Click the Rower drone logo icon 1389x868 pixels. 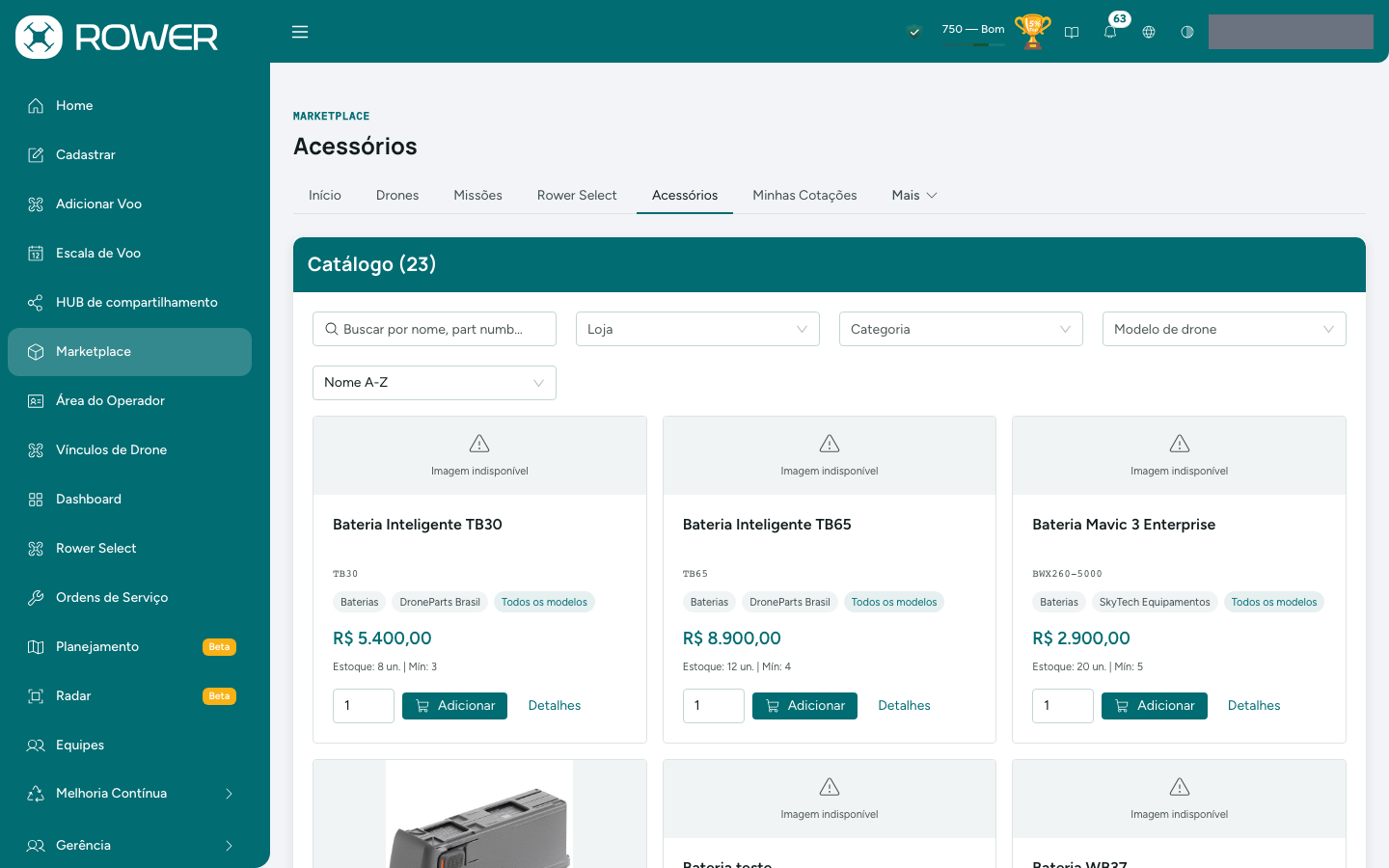coord(39,38)
